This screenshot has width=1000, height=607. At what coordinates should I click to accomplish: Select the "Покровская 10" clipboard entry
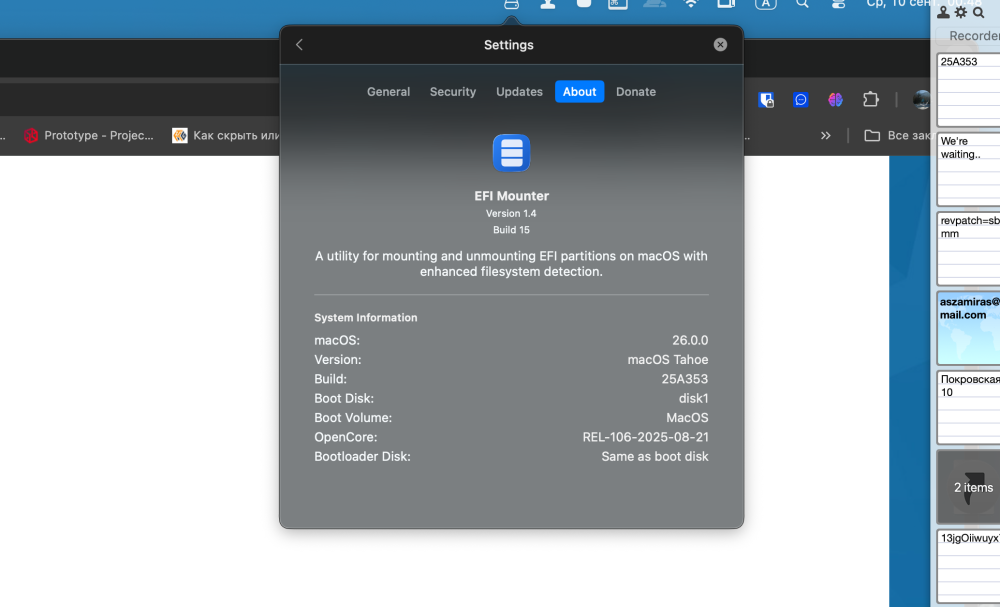click(968, 407)
